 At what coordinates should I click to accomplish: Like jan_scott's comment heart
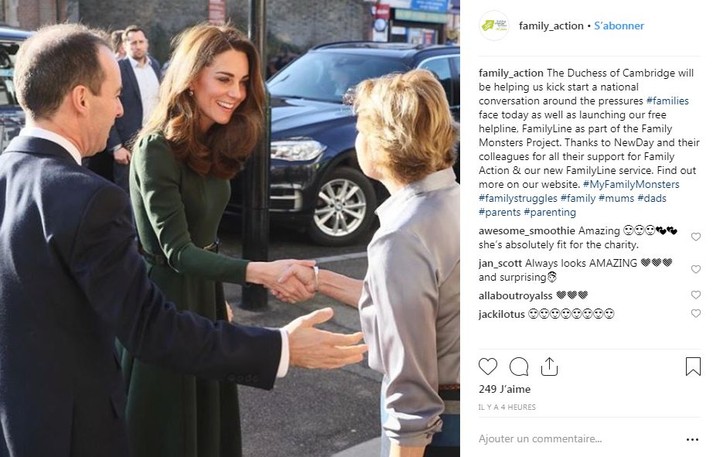coord(695,269)
